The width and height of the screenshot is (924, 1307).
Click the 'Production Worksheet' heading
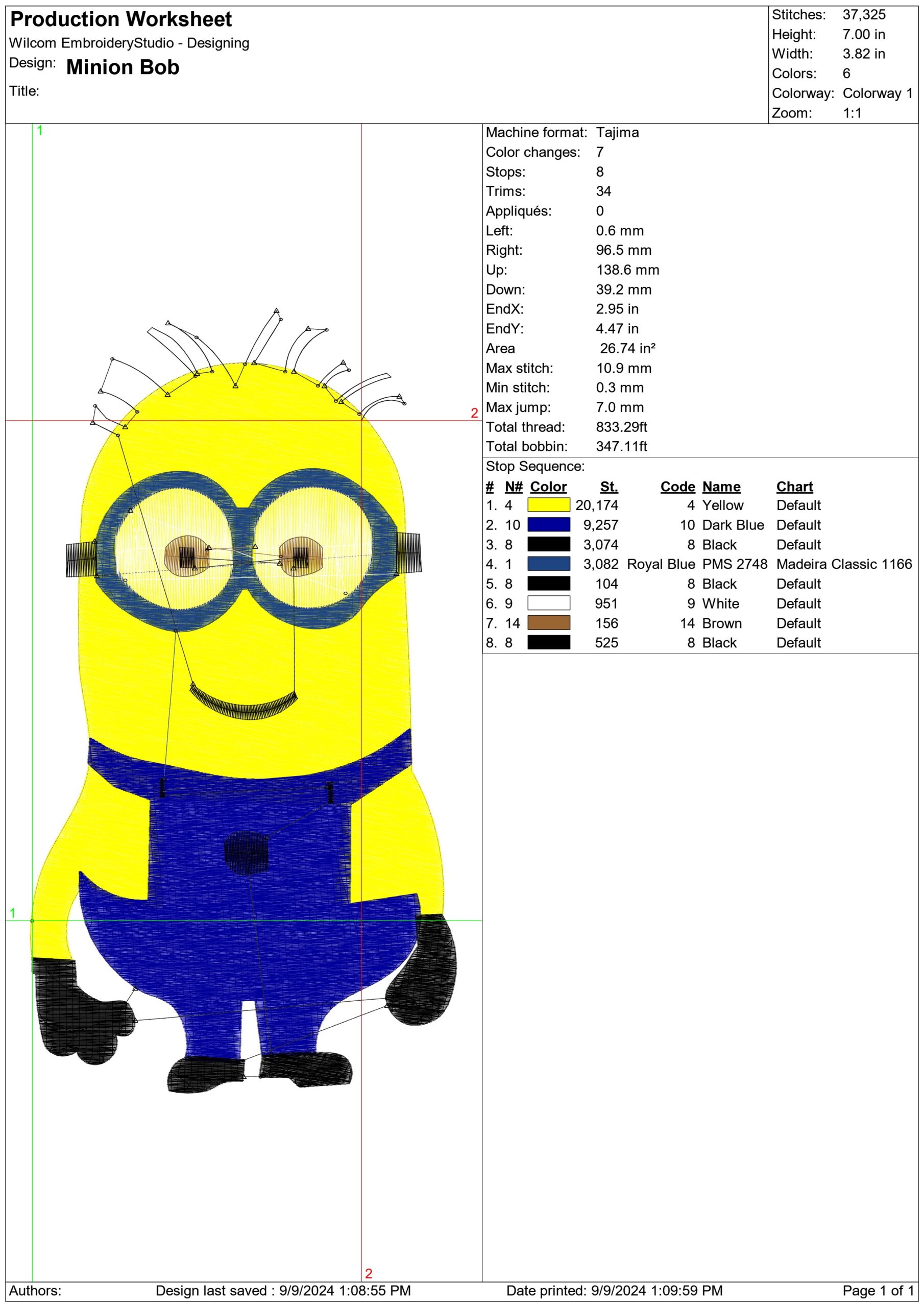click(x=121, y=19)
